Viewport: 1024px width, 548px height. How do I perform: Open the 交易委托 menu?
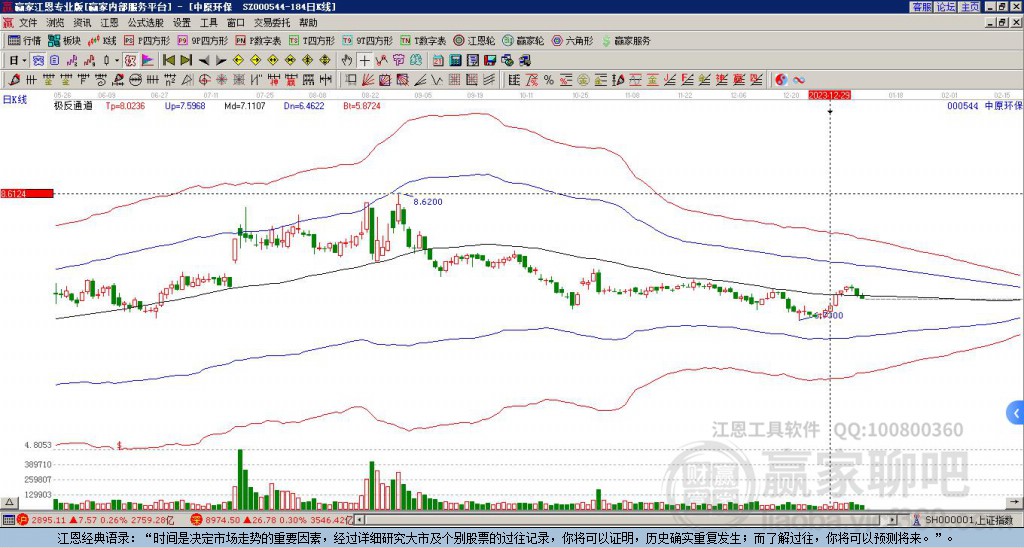pyautogui.click(x=272, y=23)
